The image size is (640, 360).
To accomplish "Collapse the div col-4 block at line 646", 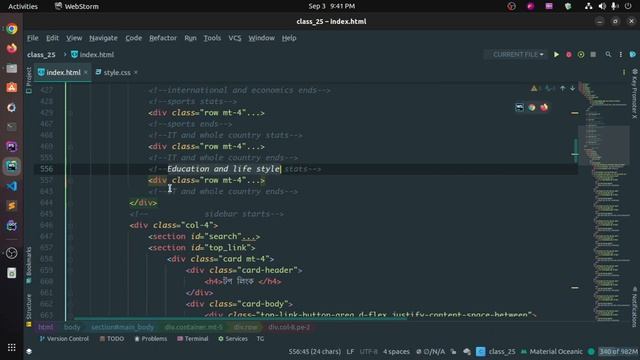I will point(71,225).
